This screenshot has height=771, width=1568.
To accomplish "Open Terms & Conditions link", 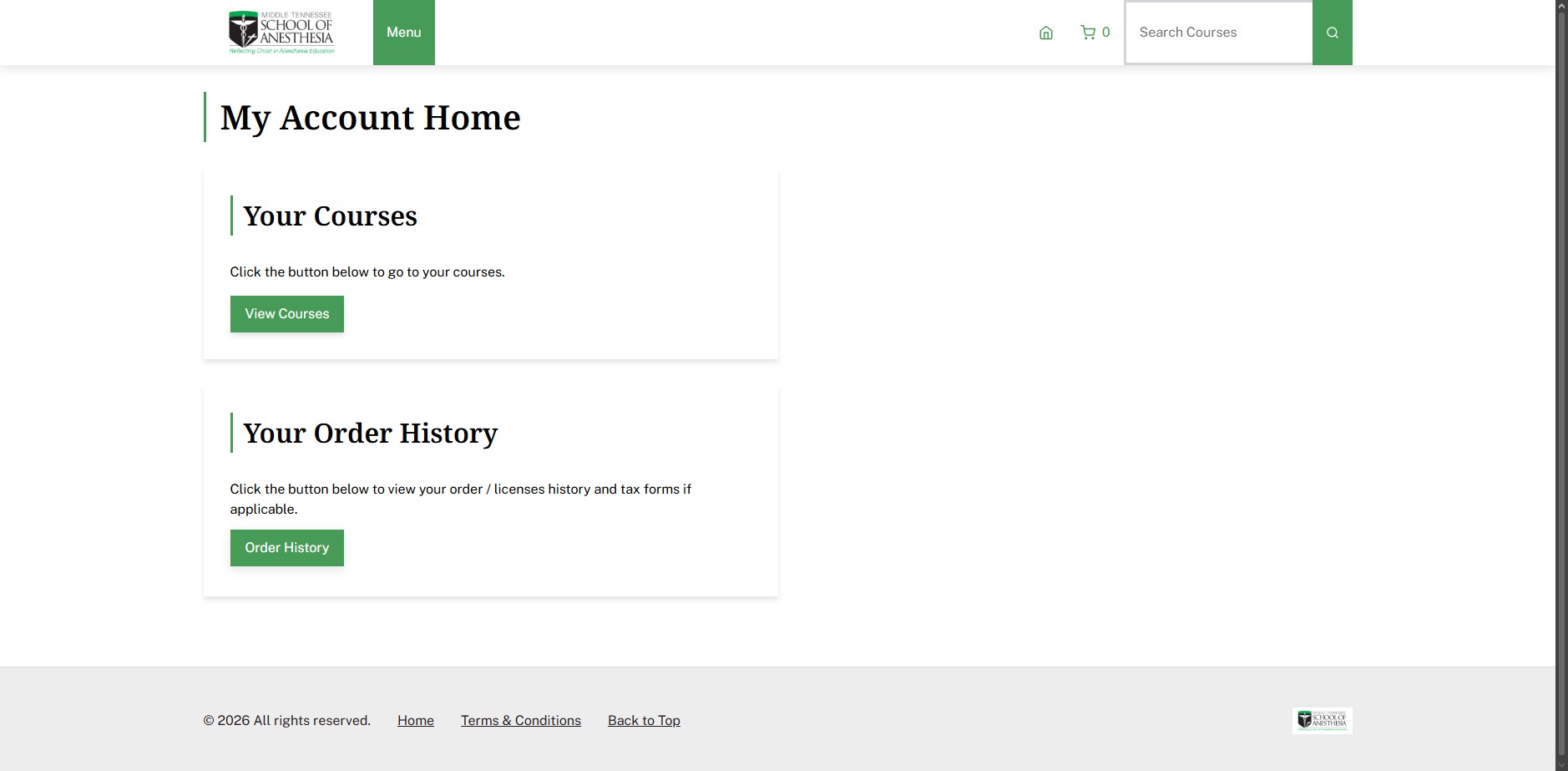I will point(521,721).
